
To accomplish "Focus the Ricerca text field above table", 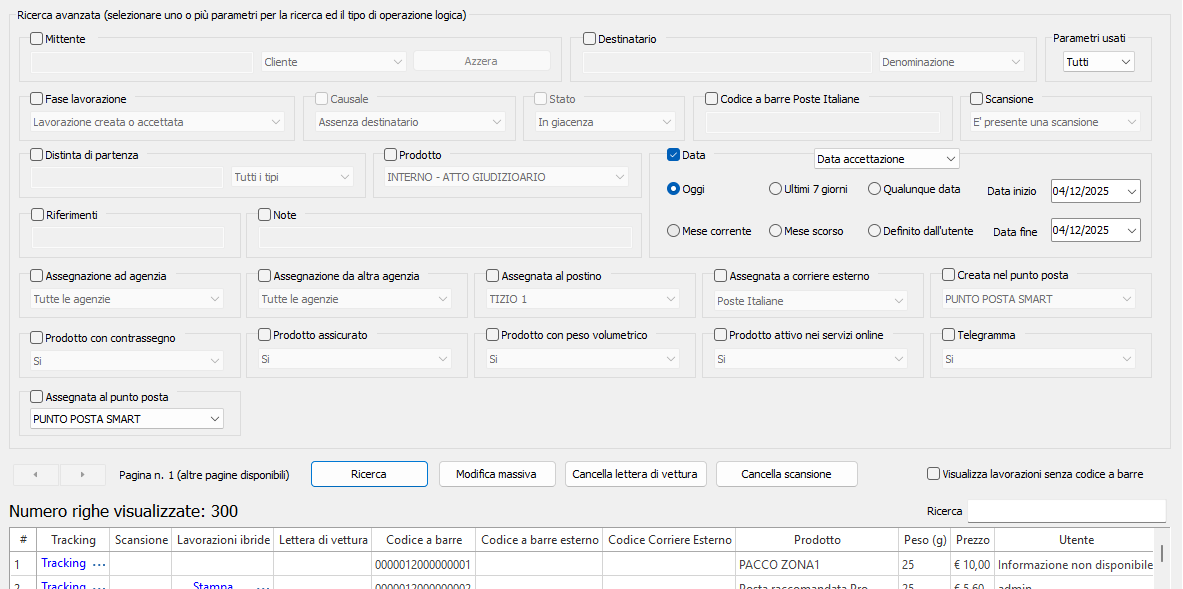I will 1066,511.
